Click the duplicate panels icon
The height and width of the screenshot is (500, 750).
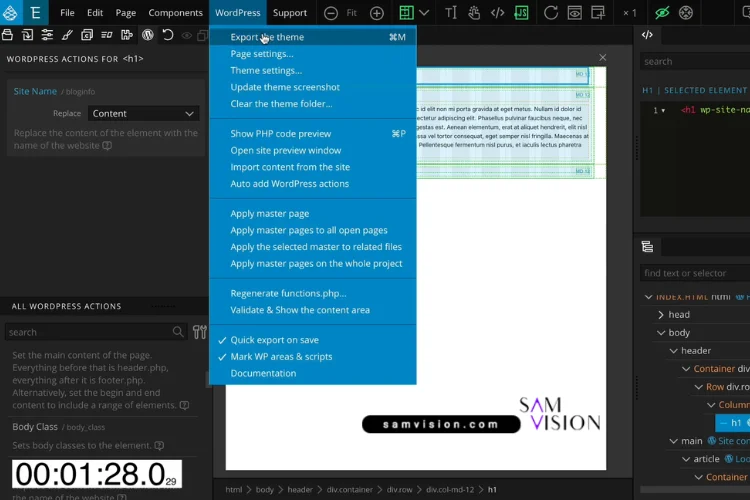point(203,35)
